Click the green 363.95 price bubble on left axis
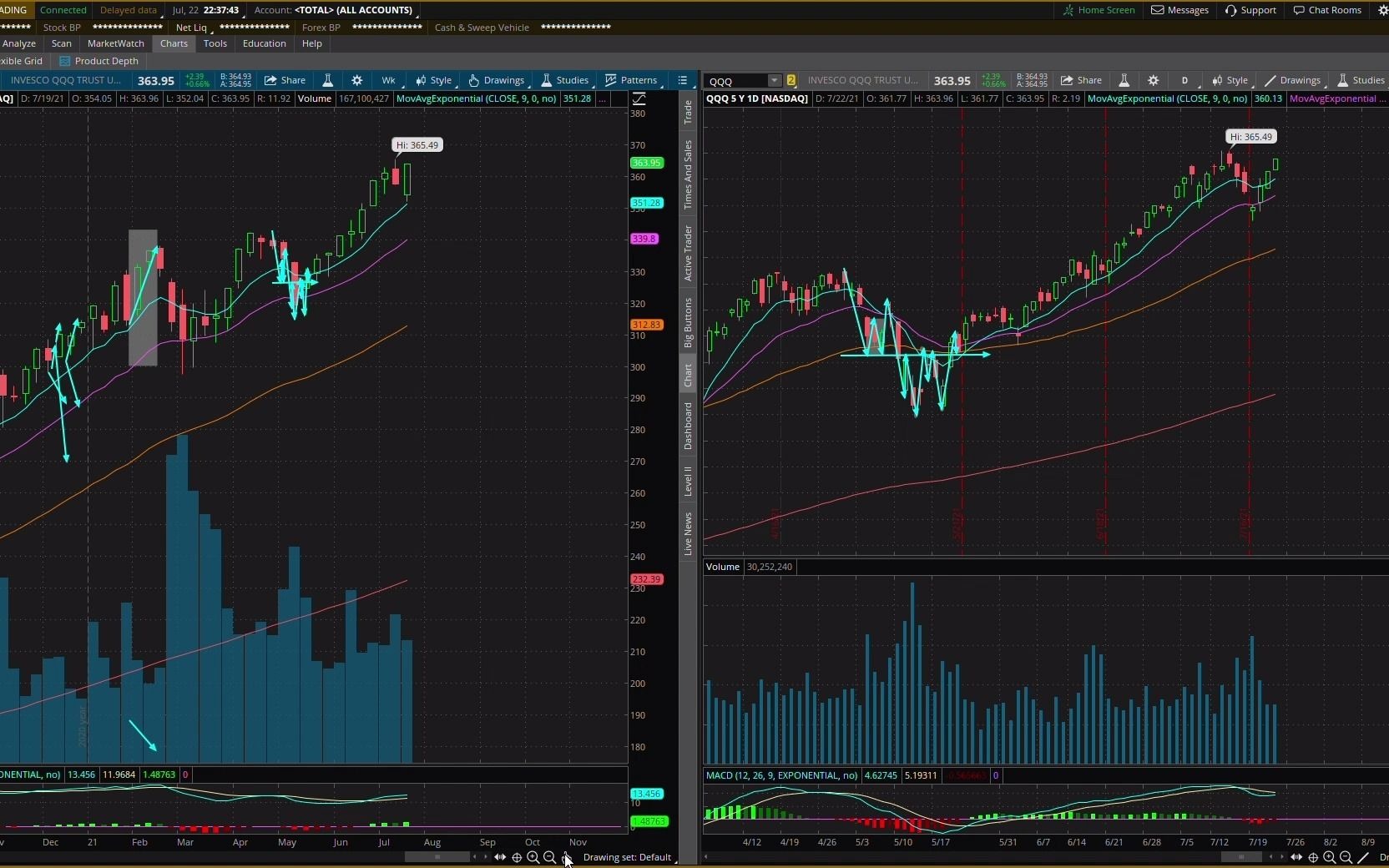Viewport: 1389px width, 868px height. click(647, 163)
